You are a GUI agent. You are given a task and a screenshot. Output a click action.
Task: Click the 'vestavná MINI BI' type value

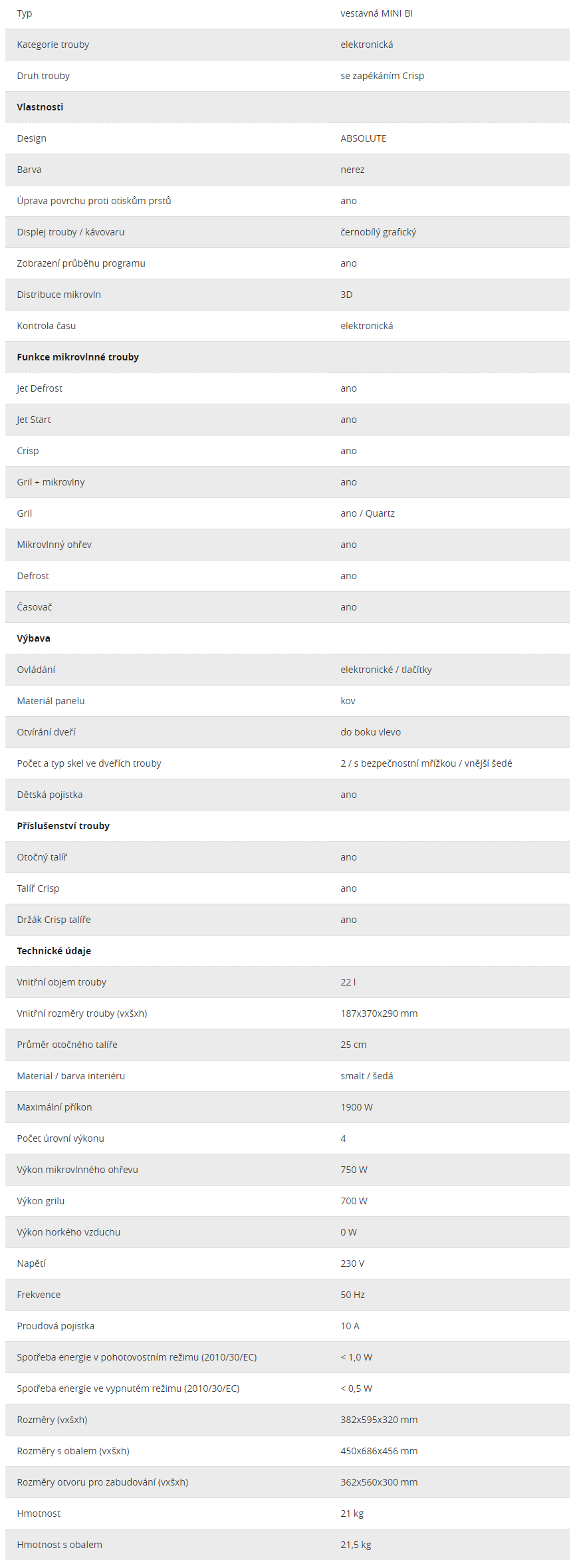tap(376, 13)
